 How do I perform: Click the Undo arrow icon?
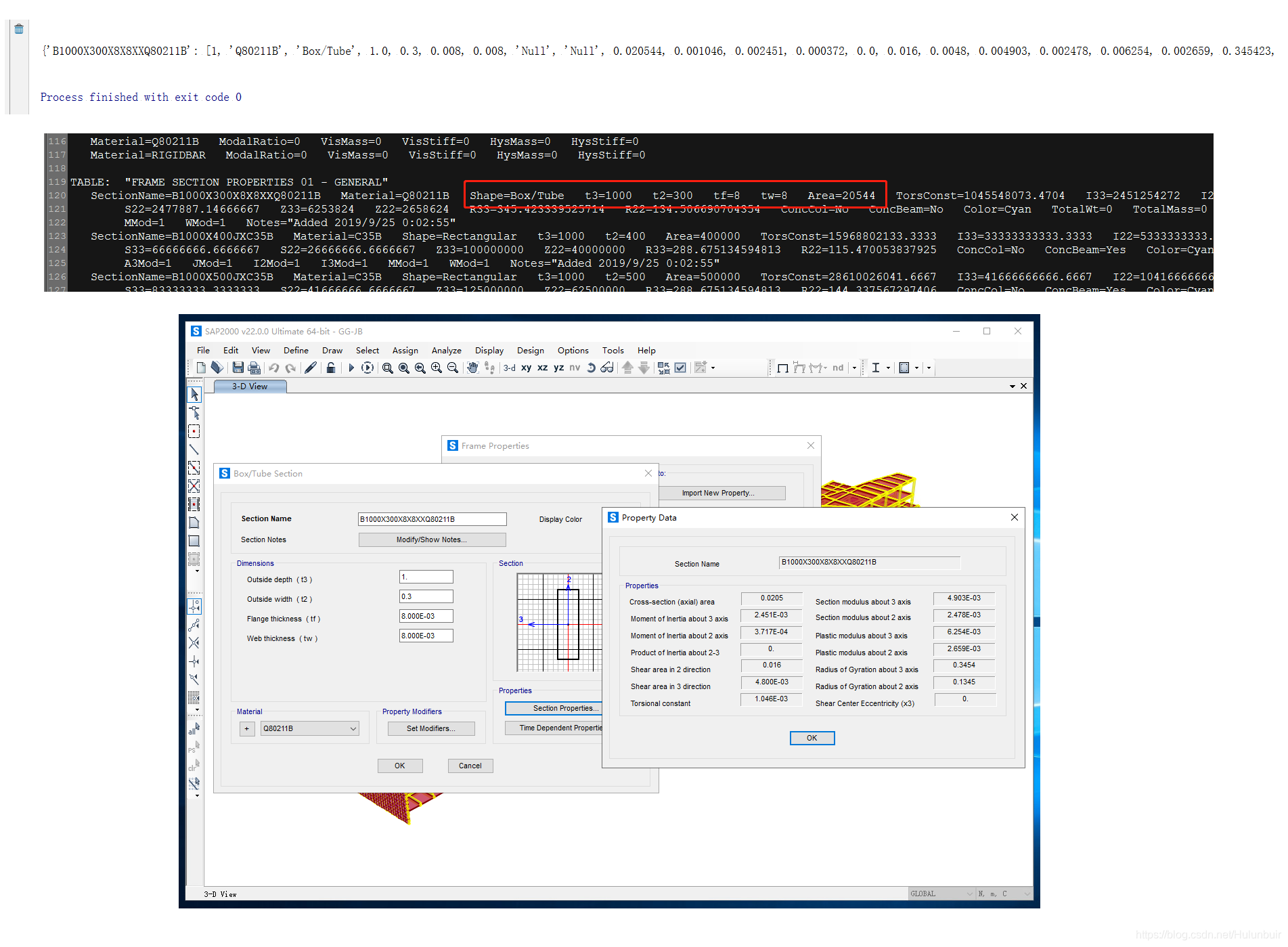coord(273,368)
